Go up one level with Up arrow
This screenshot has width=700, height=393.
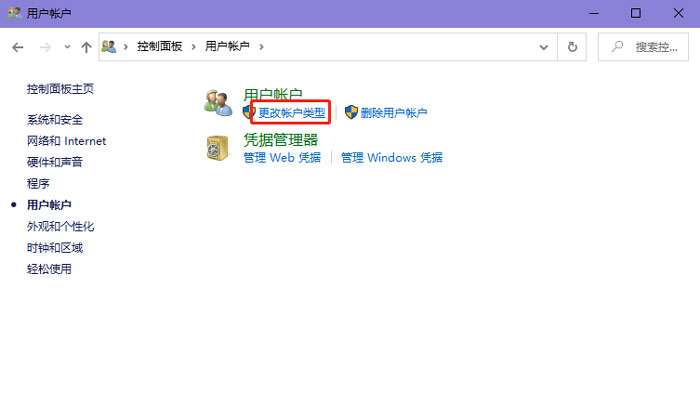(x=86, y=47)
